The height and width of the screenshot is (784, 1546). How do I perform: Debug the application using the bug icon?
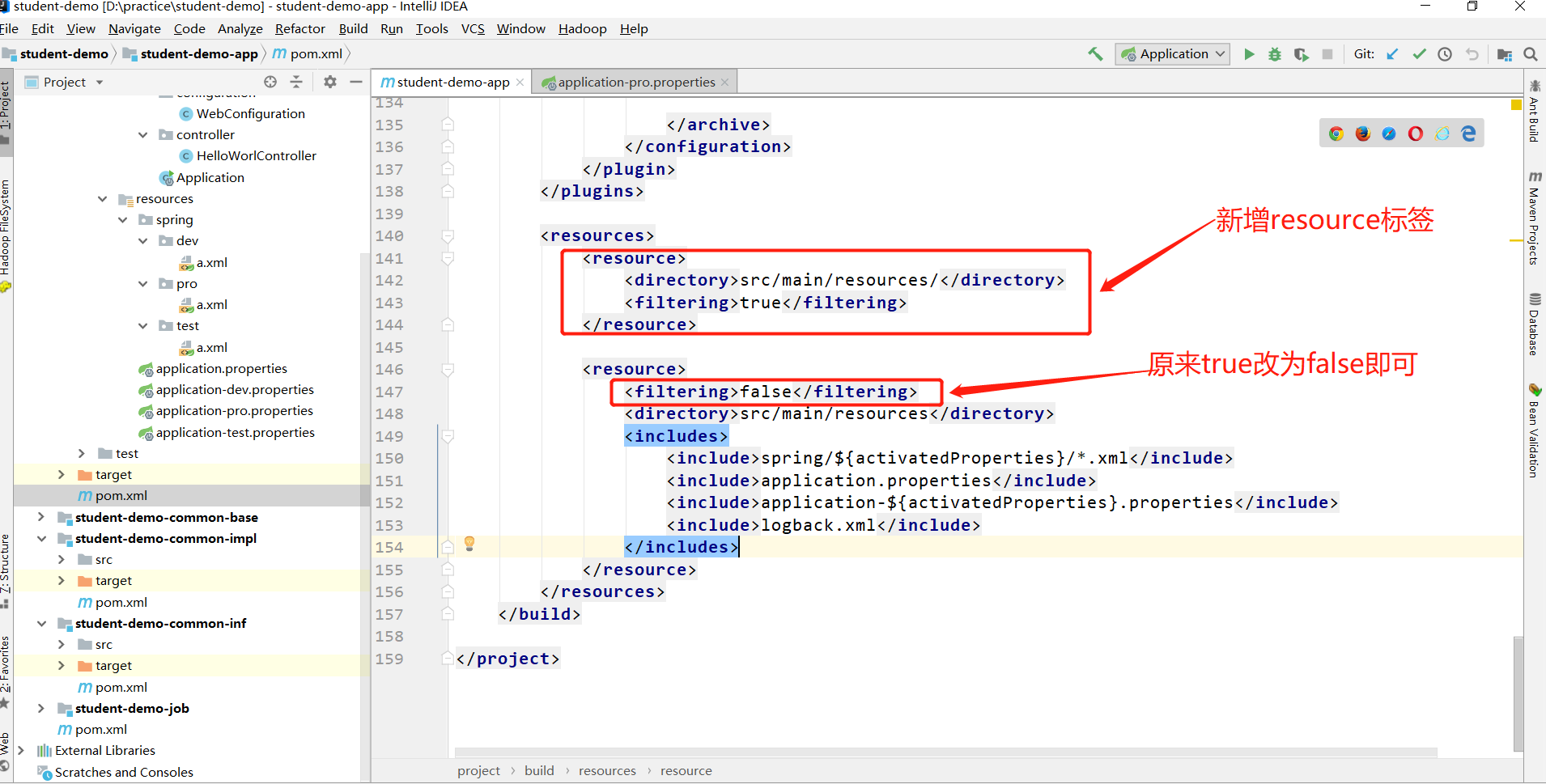coord(1275,53)
